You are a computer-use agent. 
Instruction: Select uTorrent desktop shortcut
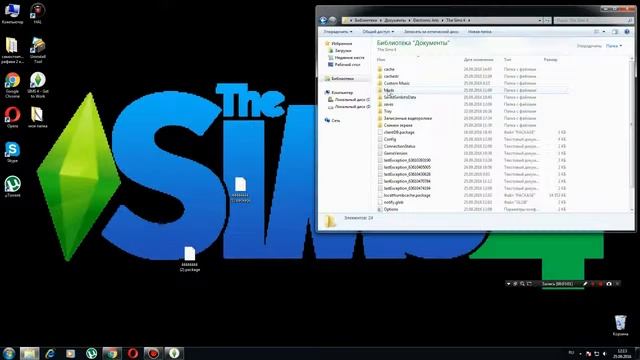12,187
